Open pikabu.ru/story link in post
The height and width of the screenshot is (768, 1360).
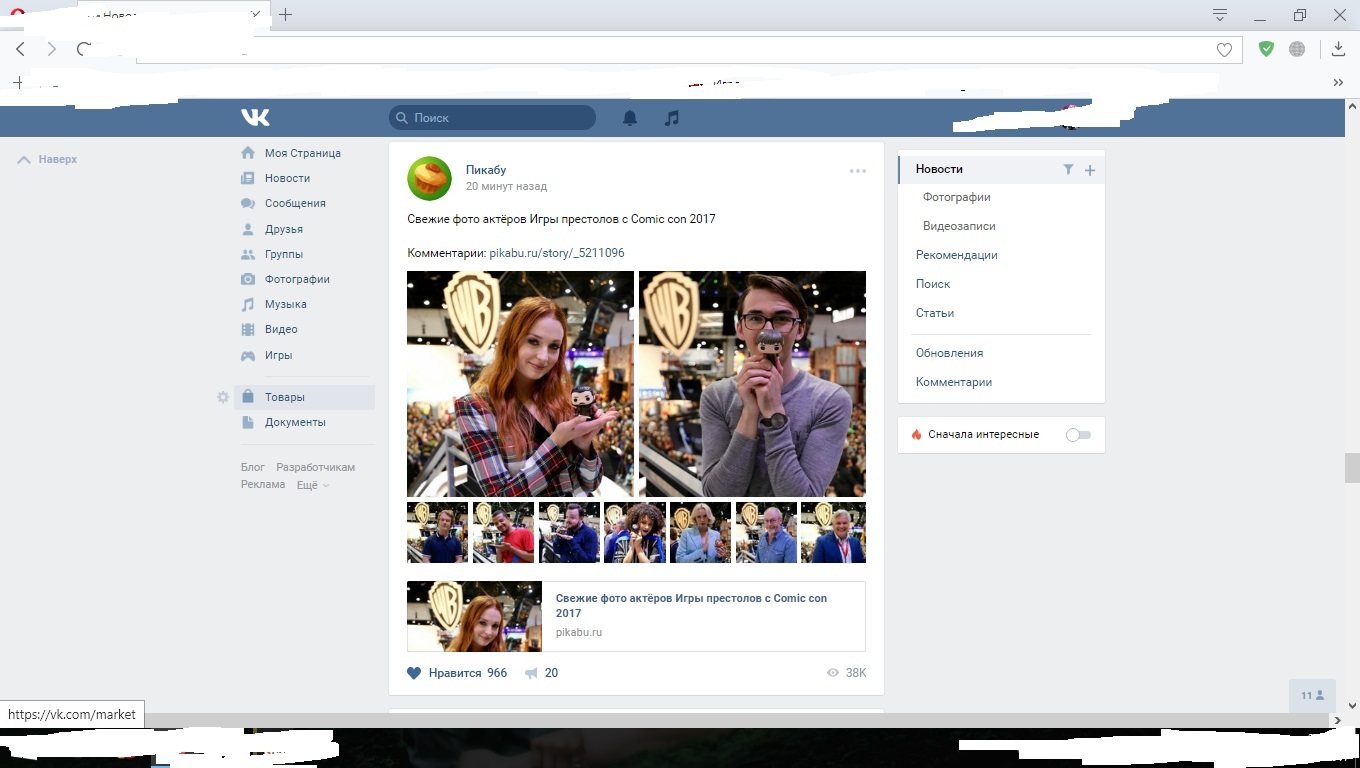tap(557, 253)
